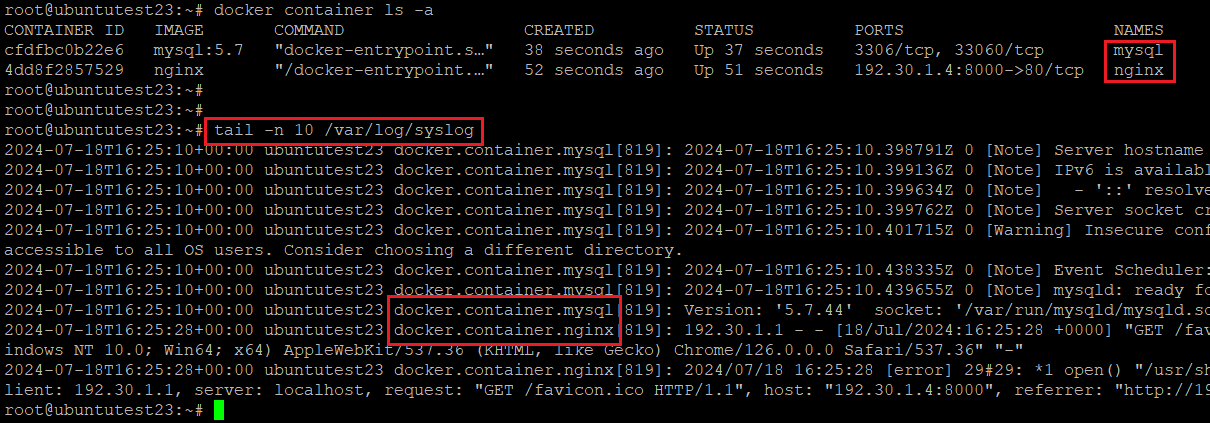Screen dimensions: 1210x423
Task: Click the NAMES column header
Action: tap(1138, 30)
